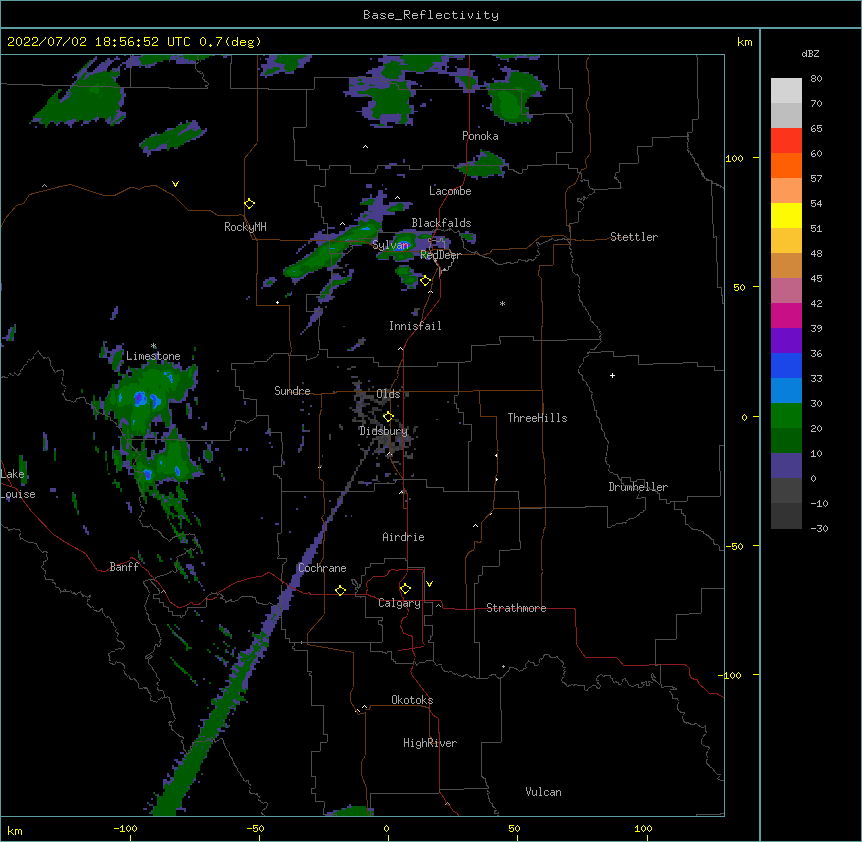The height and width of the screenshot is (842, 862).
Task: Click the Sundre label
Action: (292, 391)
